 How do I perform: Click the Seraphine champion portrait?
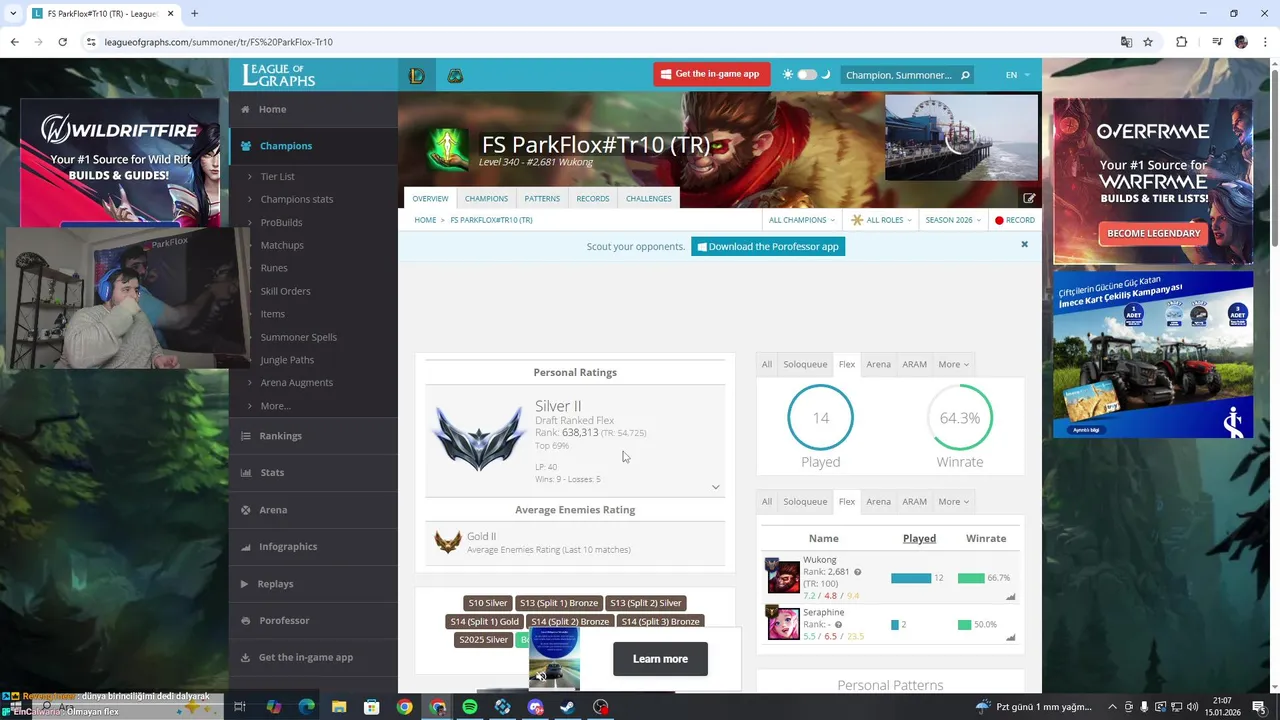point(783,623)
